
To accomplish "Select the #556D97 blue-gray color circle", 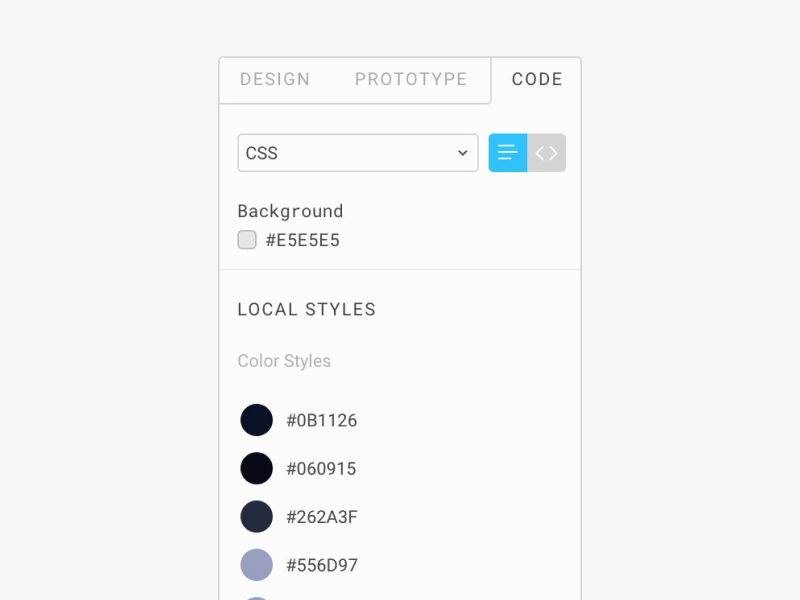I will pos(256,565).
